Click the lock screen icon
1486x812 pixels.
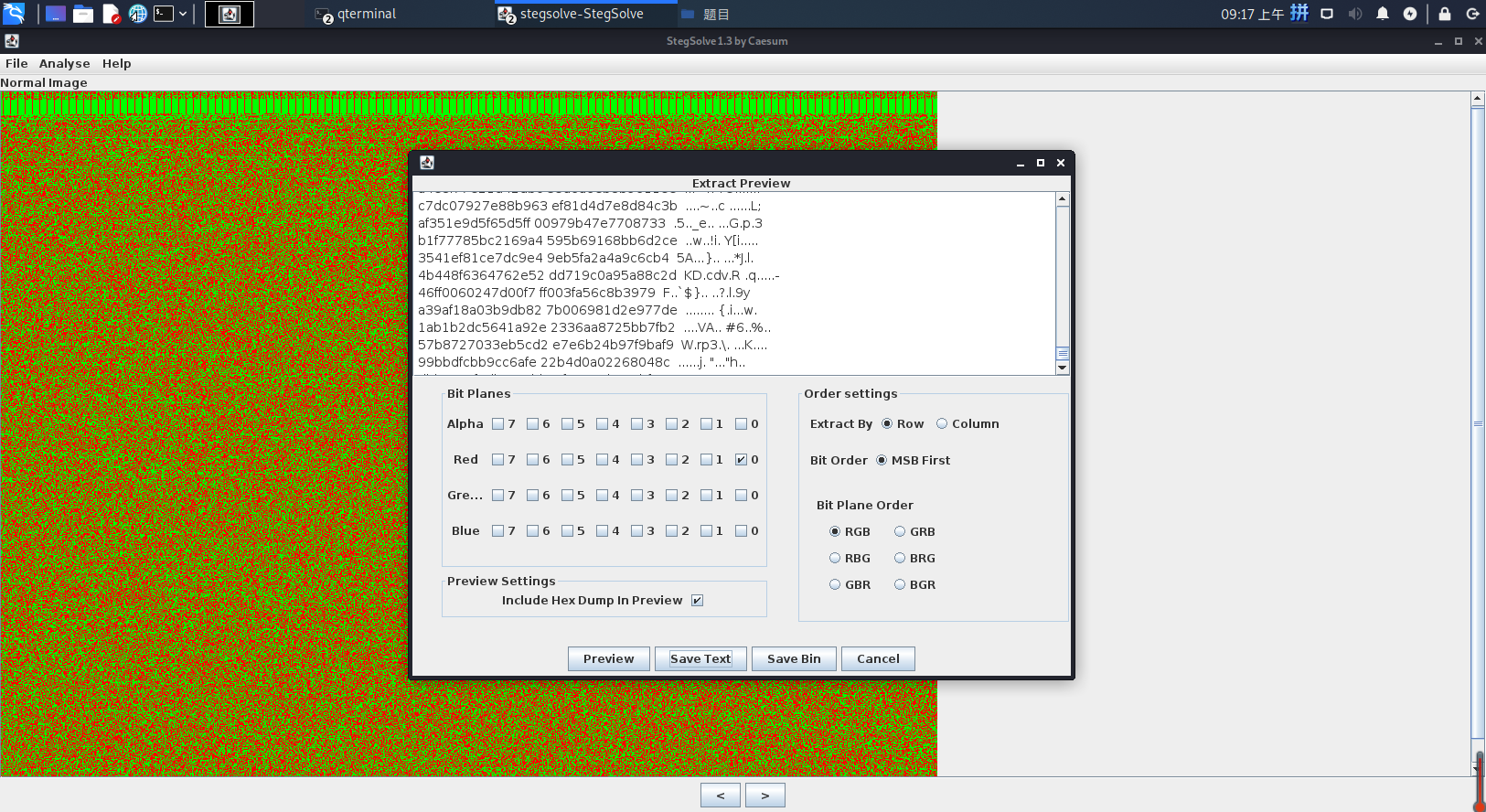click(x=1445, y=14)
